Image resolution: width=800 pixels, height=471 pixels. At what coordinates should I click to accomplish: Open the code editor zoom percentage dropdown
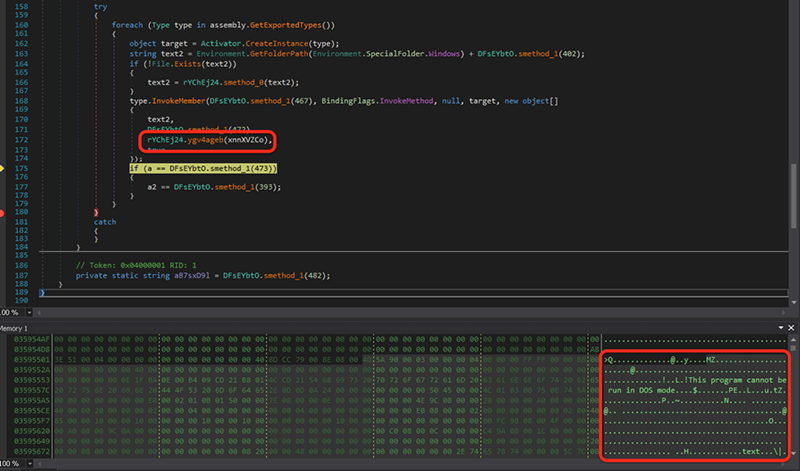click(29, 312)
